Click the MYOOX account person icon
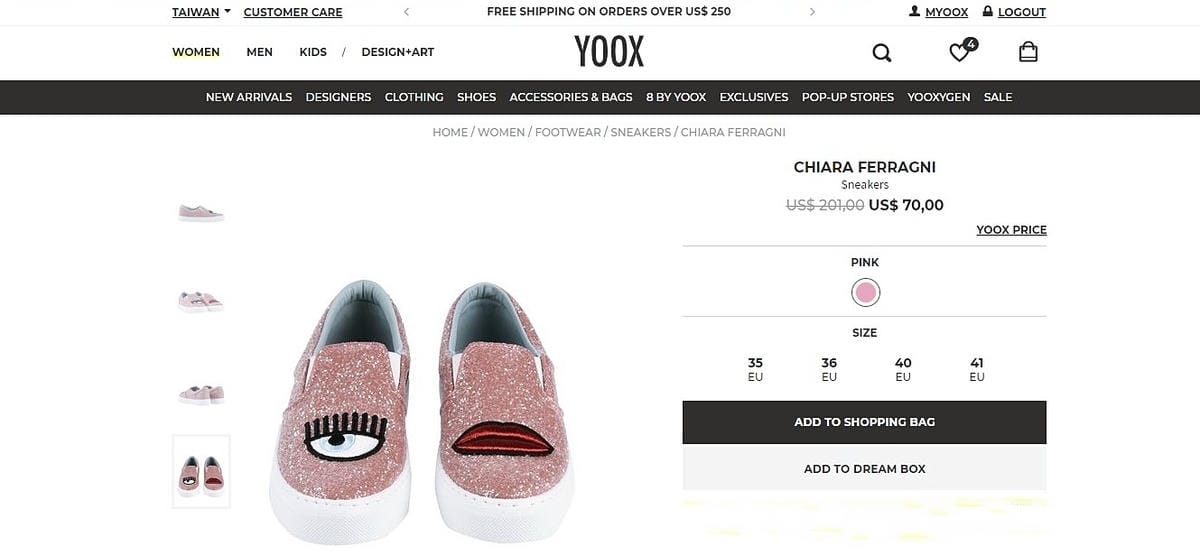The width and height of the screenshot is (1200, 556). tap(914, 12)
